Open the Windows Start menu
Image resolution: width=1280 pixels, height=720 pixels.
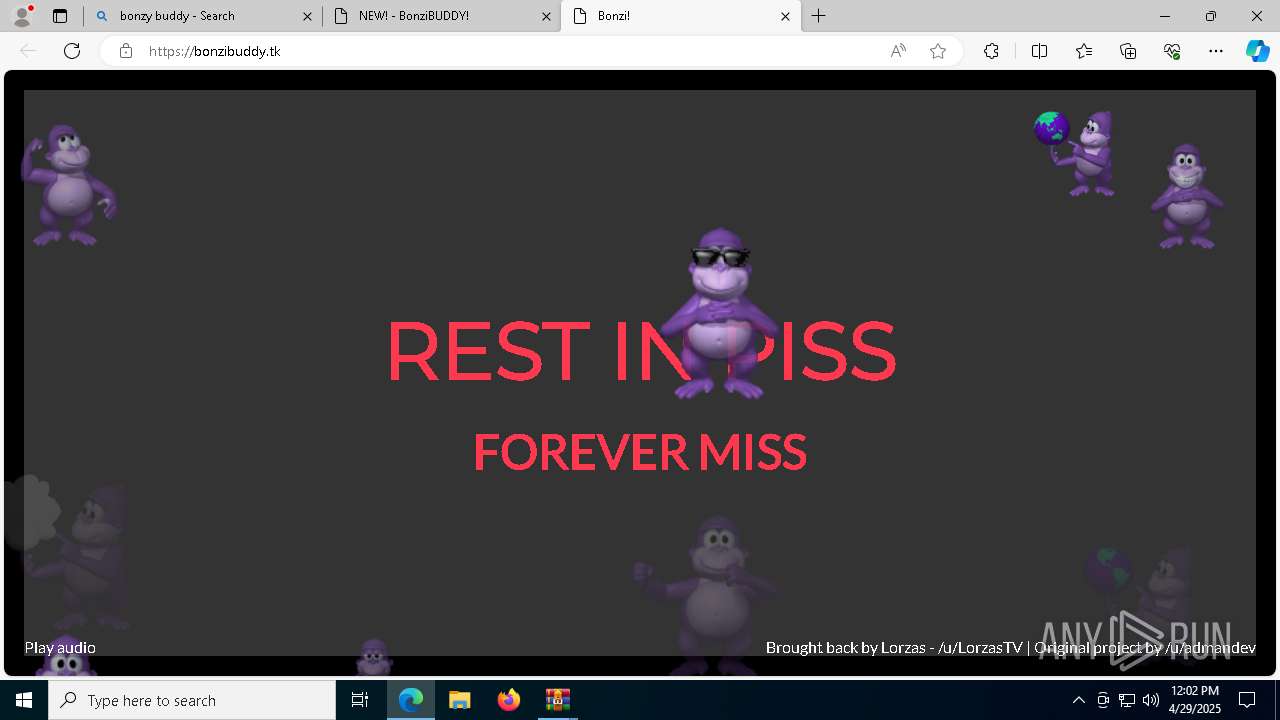click(x=24, y=700)
